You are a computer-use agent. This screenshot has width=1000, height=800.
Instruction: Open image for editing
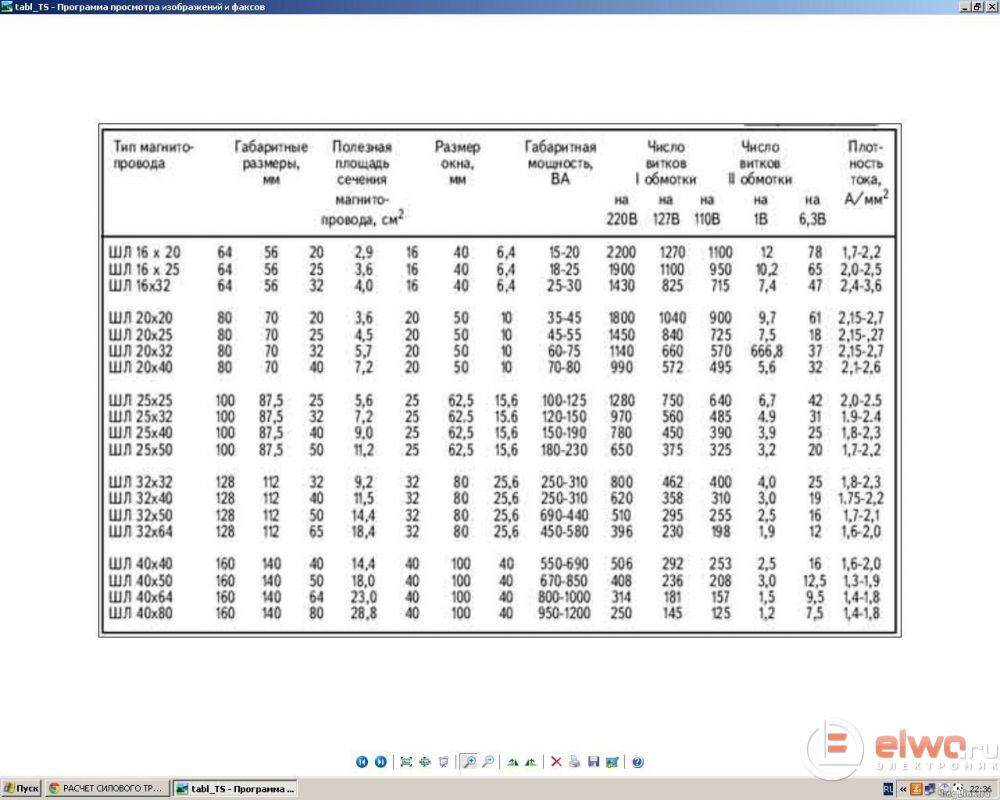pos(611,762)
